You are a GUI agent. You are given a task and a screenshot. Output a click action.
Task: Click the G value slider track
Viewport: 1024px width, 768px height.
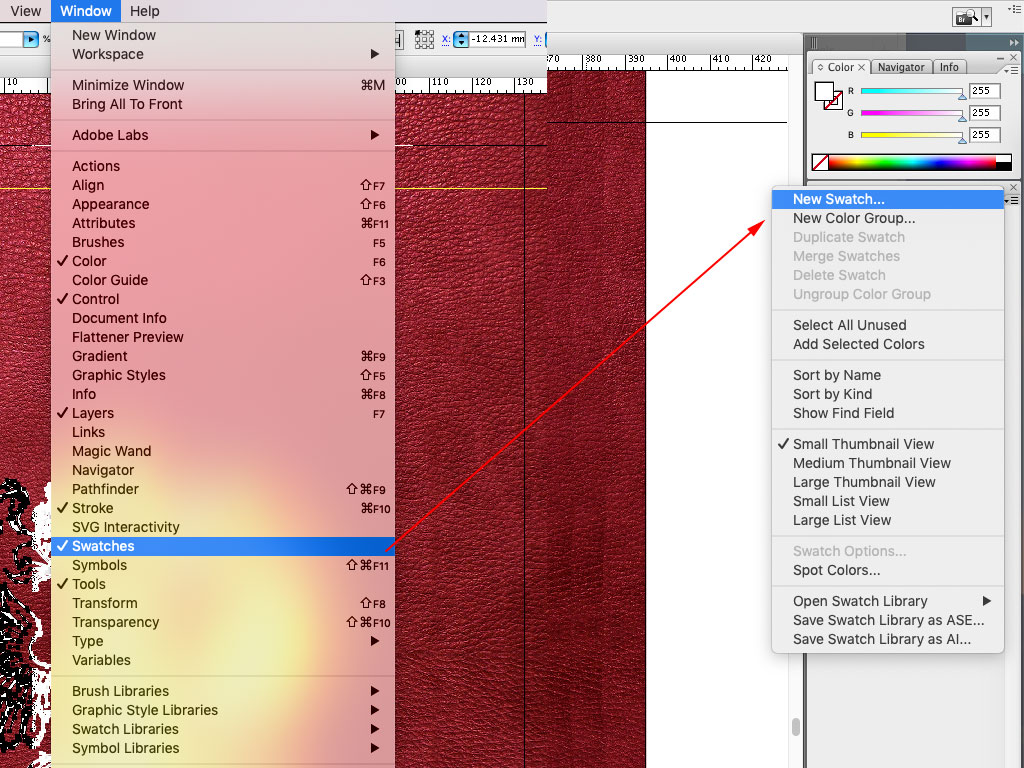(912, 113)
